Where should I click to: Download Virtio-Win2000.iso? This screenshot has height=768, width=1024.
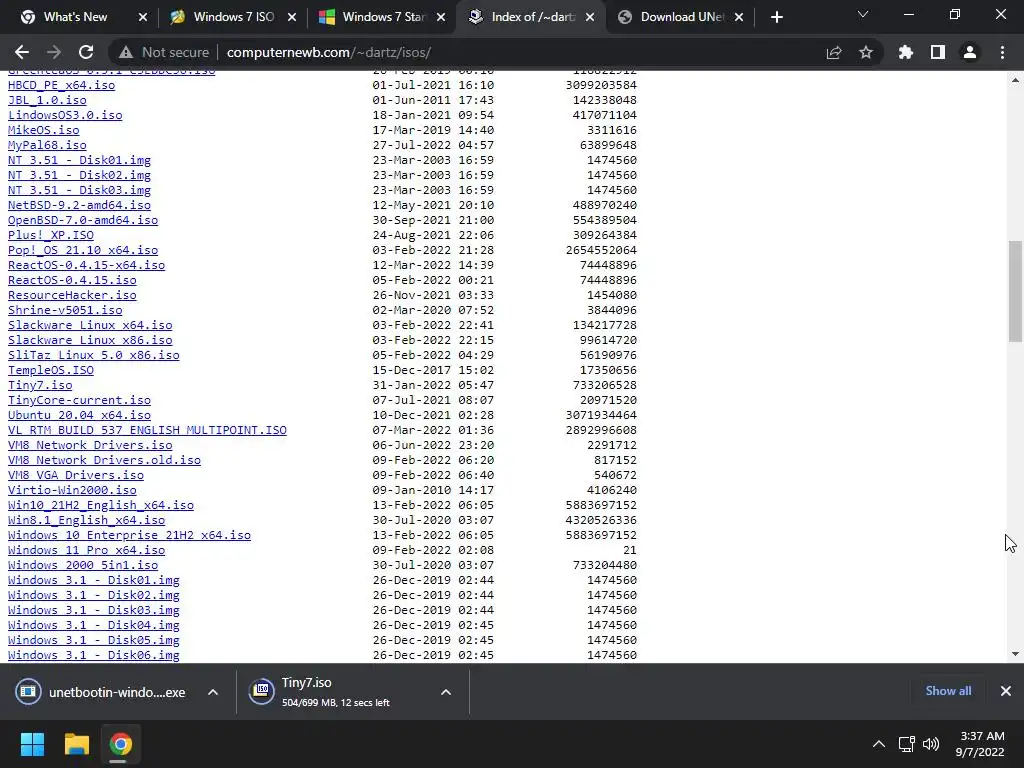(x=72, y=490)
